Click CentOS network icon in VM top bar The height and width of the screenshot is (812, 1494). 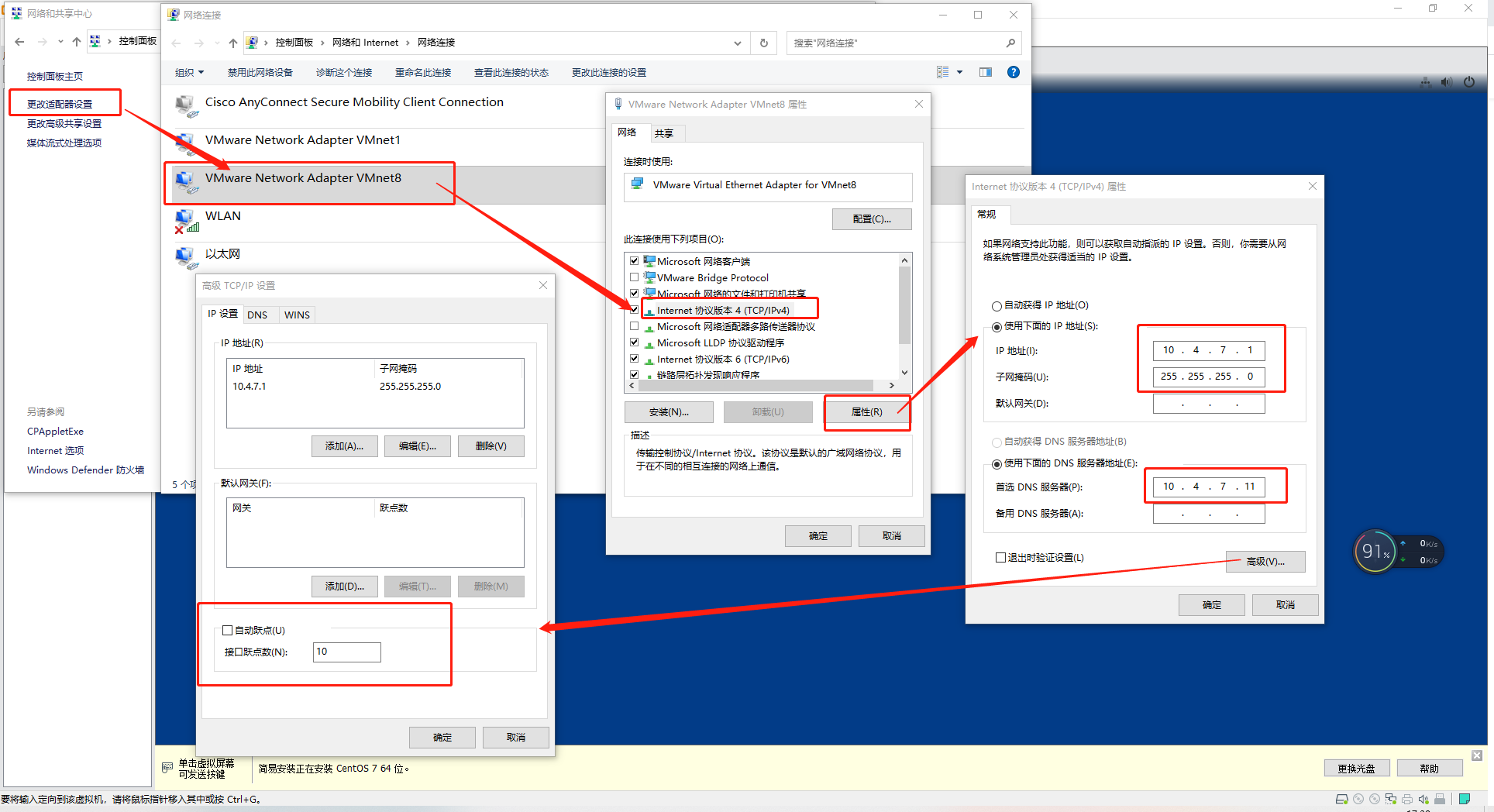click(1425, 81)
